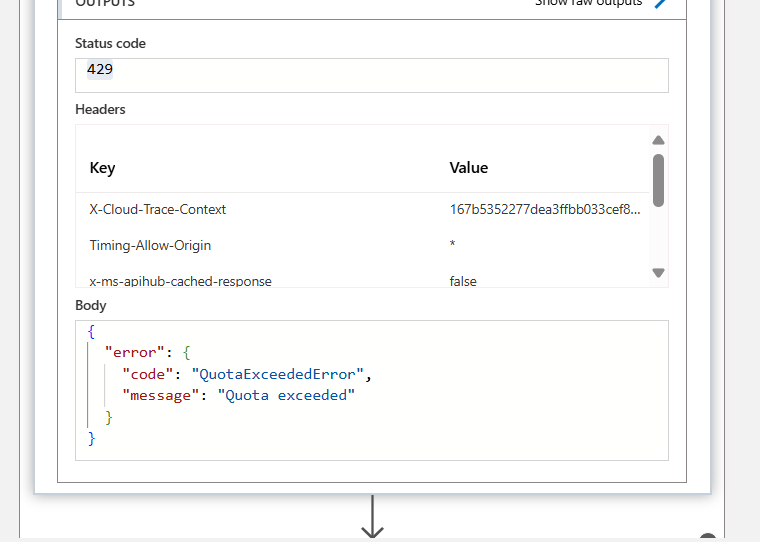The image size is (760, 542).
Task: Click the Key column header
Action: tap(102, 168)
